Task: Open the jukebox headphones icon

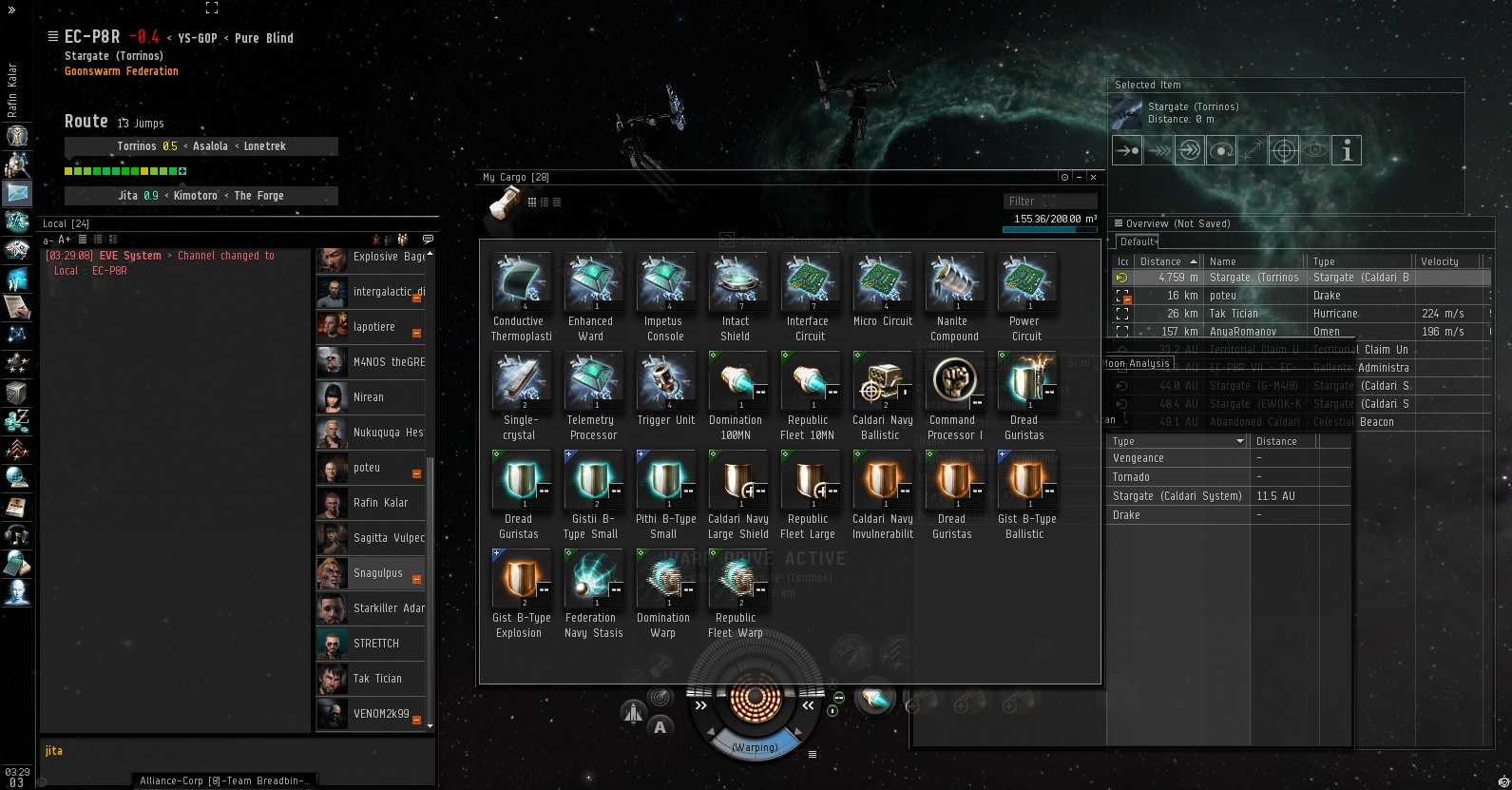Action: (x=17, y=534)
